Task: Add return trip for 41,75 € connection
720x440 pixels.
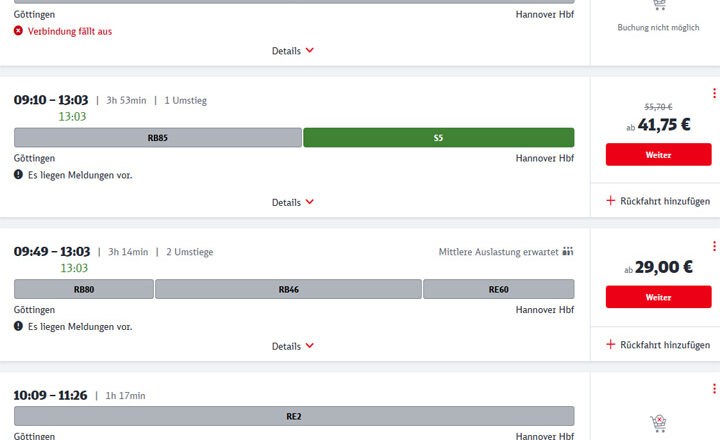Action: coord(658,201)
